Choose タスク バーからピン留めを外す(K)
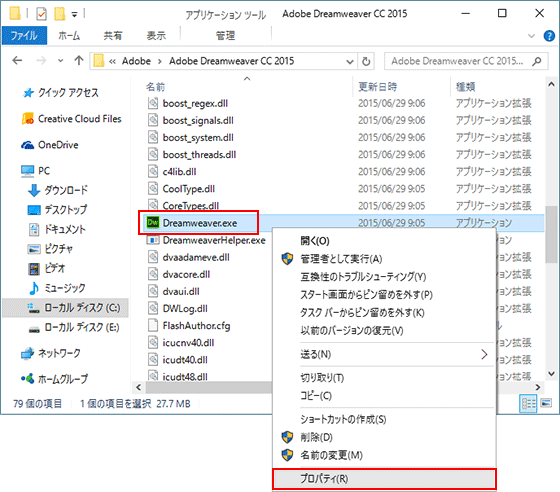This screenshot has width=560, height=492. pos(384,313)
